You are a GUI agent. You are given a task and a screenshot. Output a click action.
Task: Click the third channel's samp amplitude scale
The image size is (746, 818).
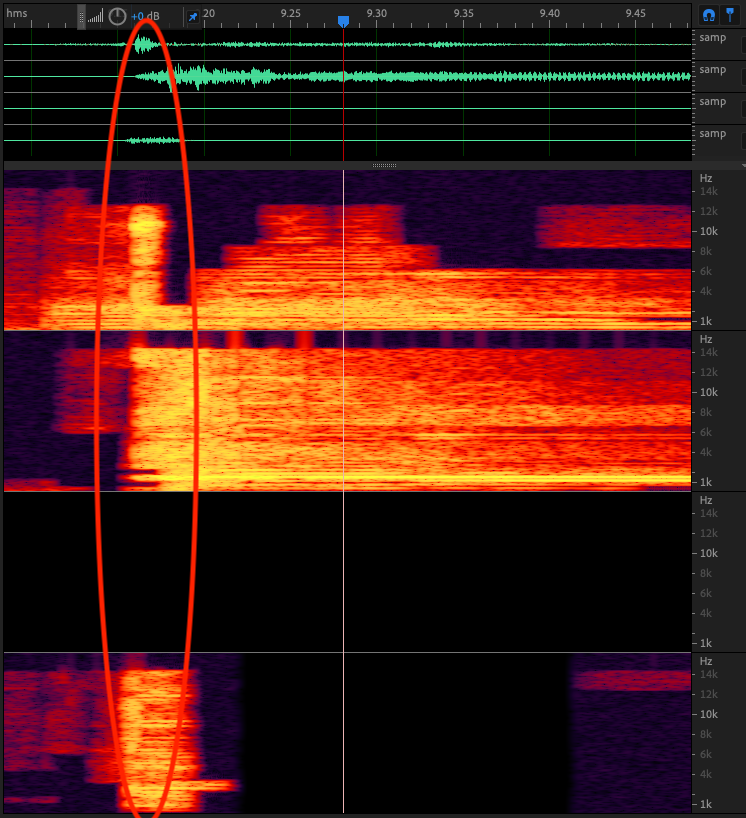coord(712,102)
